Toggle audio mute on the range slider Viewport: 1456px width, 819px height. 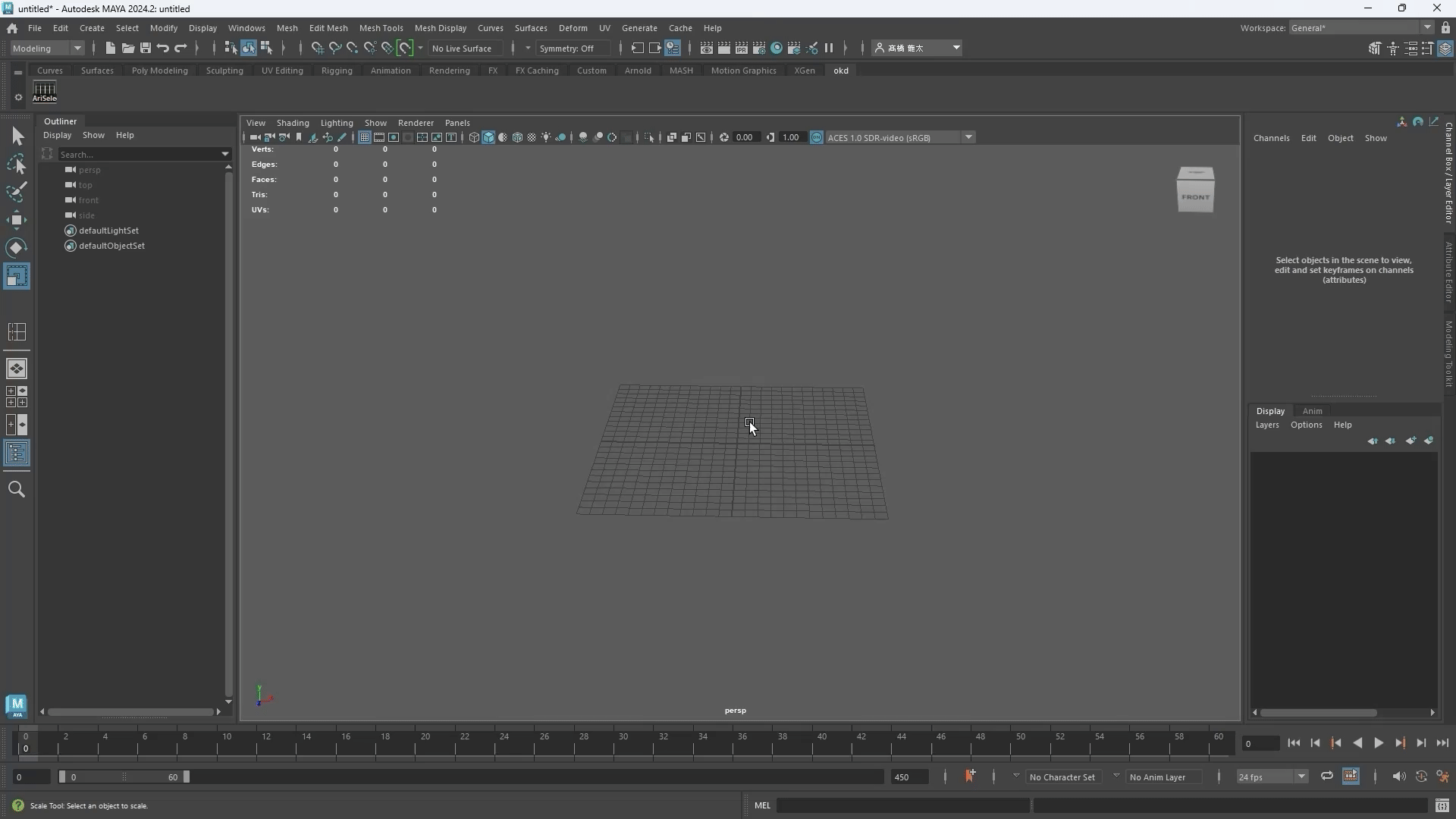[1398, 776]
